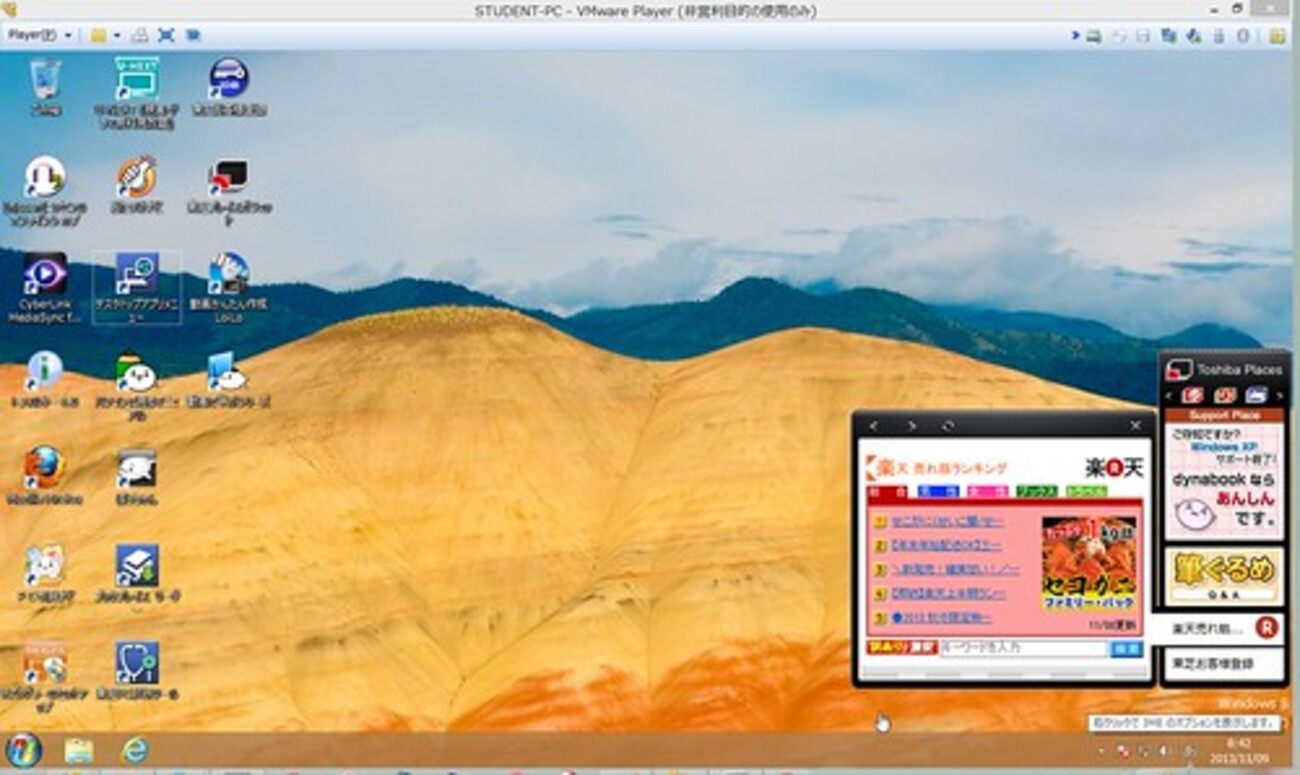Select the red first category tab in Rakuten

click(886, 491)
